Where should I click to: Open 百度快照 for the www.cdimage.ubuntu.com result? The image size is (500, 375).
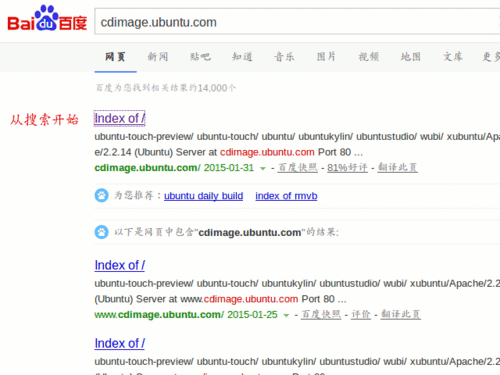point(321,314)
